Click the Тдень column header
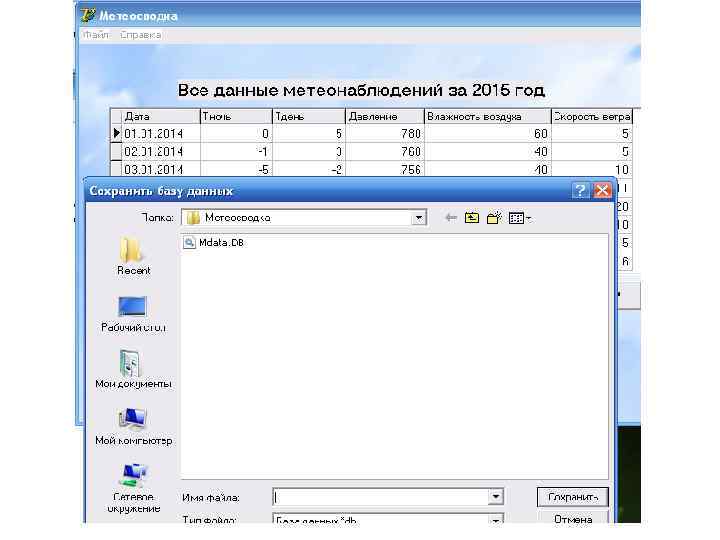Screen dimensions: 720x540 click(309, 117)
